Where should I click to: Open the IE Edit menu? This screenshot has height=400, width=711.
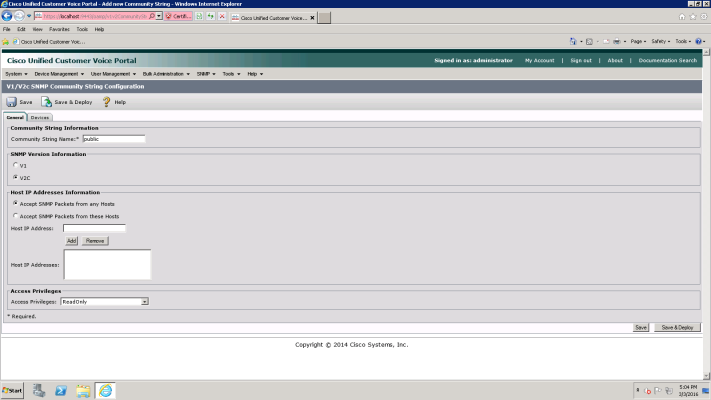(21, 29)
